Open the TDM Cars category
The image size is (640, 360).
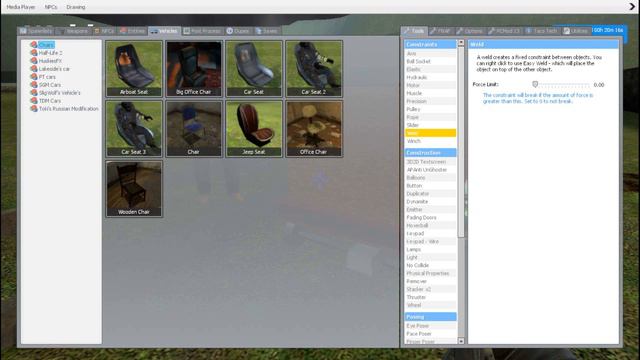coord(49,100)
